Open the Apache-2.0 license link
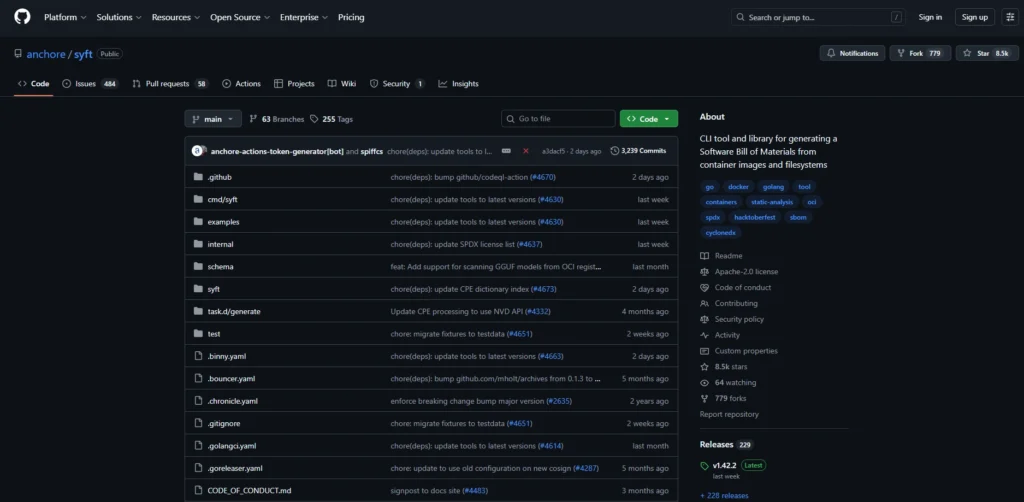Screen dimensions: 1024x502 739,272
